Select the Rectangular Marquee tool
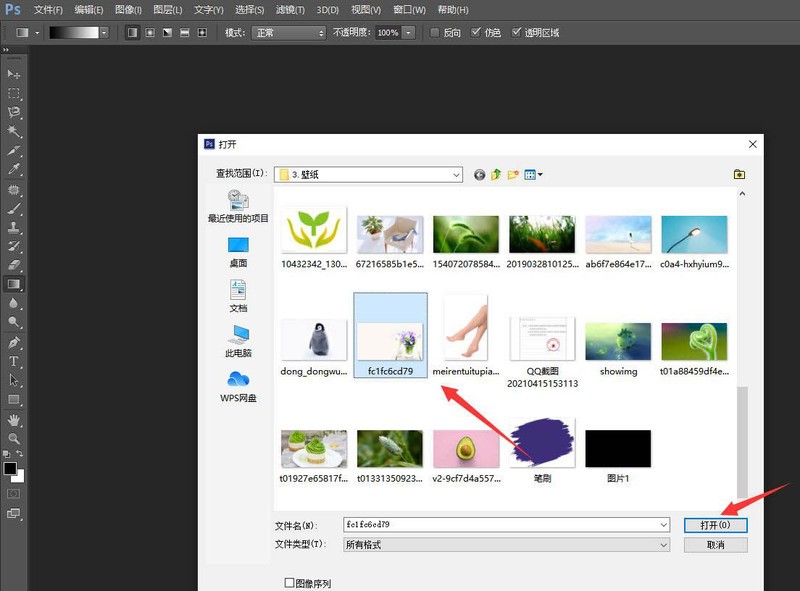 [14, 93]
